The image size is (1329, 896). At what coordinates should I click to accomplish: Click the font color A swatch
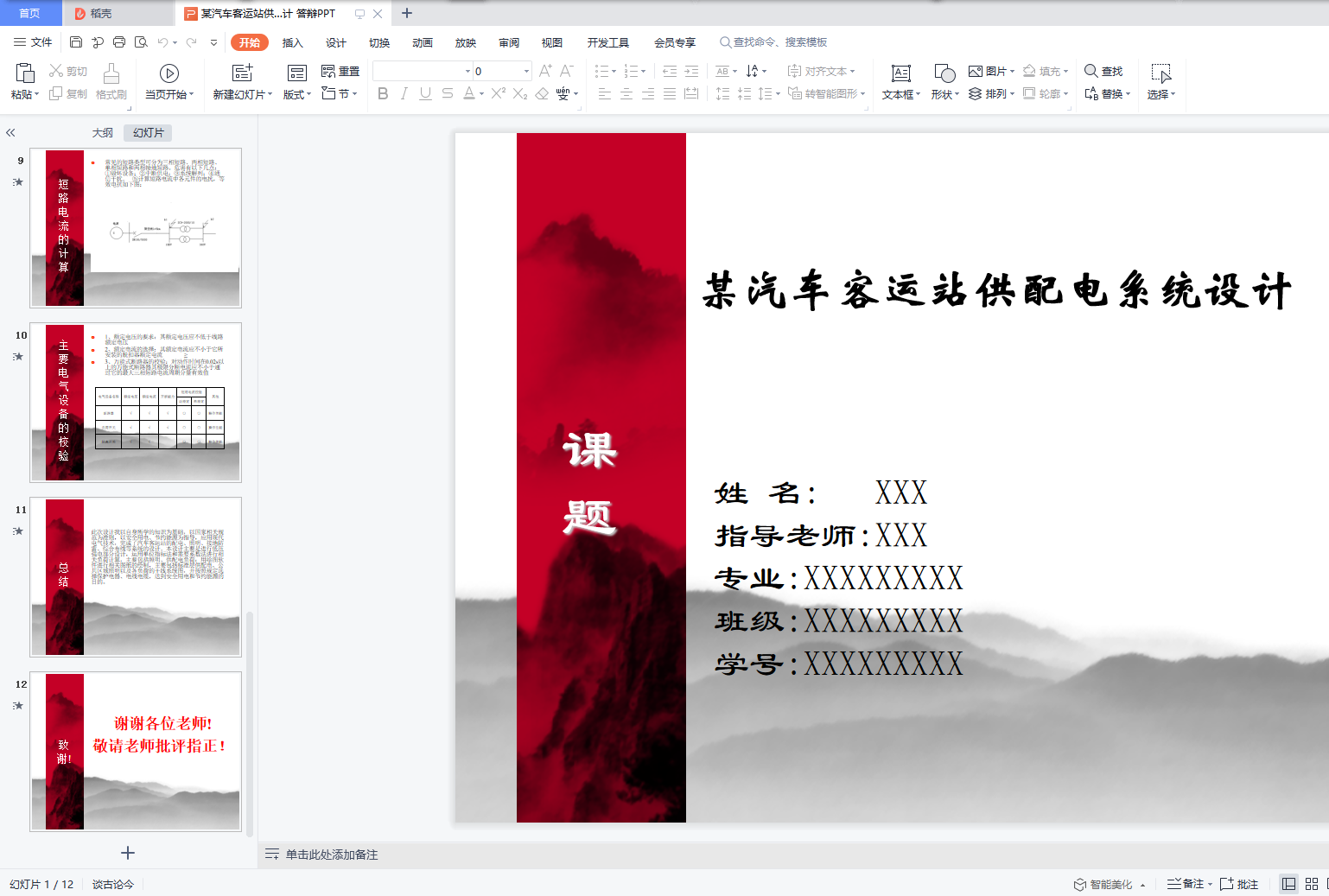click(468, 93)
